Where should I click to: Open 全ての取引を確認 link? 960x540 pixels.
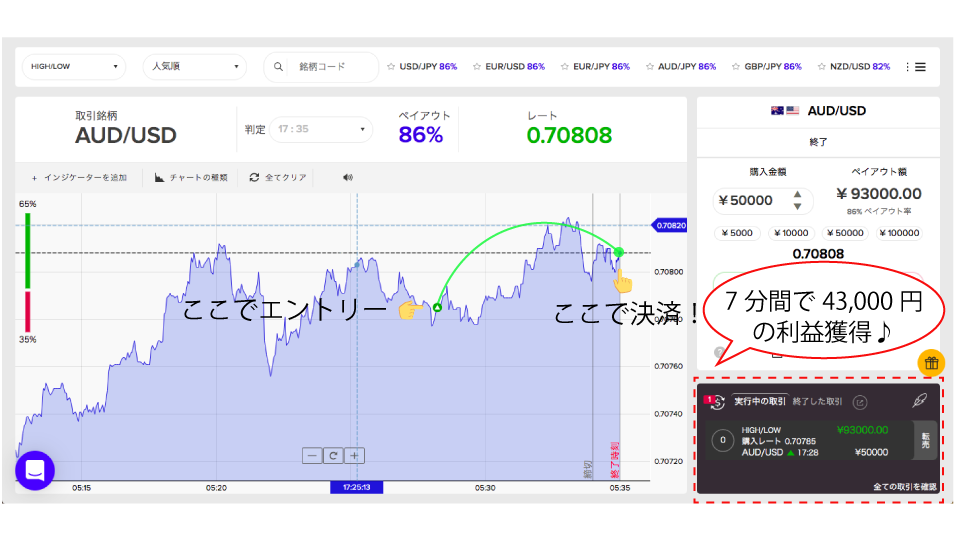point(904,487)
